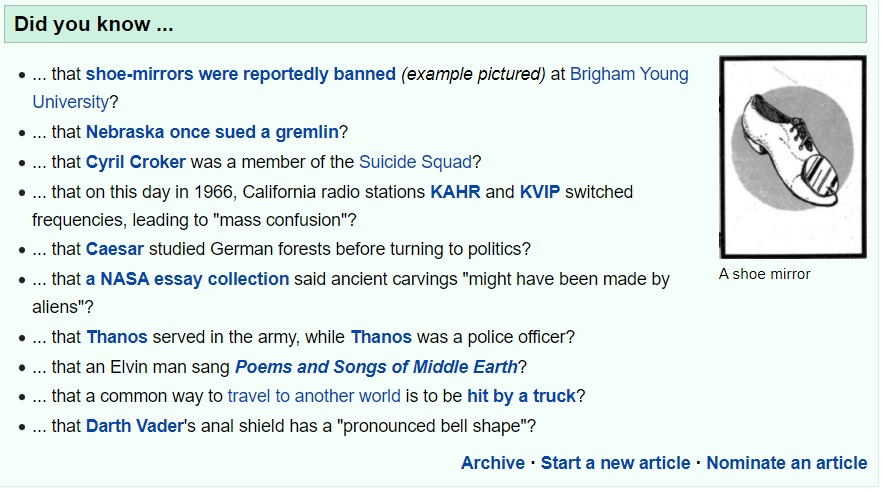This screenshot has width=883, height=492.
Task: Open the KAHR radio station link
Action: (455, 191)
